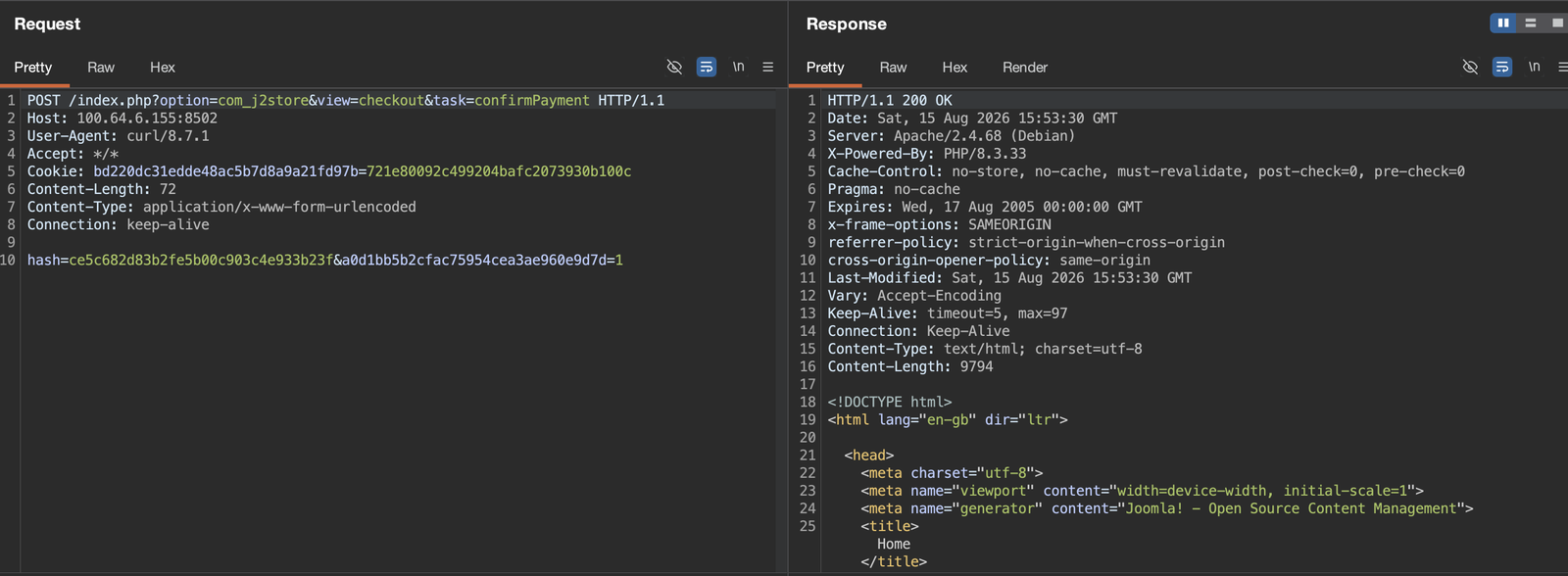Click the <head> tag line
This screenshot has height=576, width=1568.
coord(869,455)
